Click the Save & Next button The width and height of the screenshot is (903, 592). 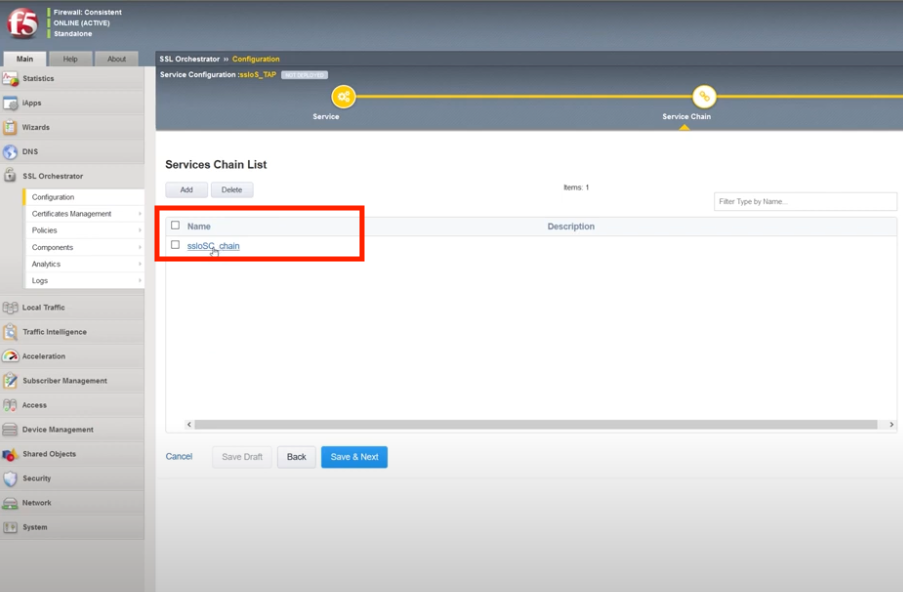tap(354, 457)
